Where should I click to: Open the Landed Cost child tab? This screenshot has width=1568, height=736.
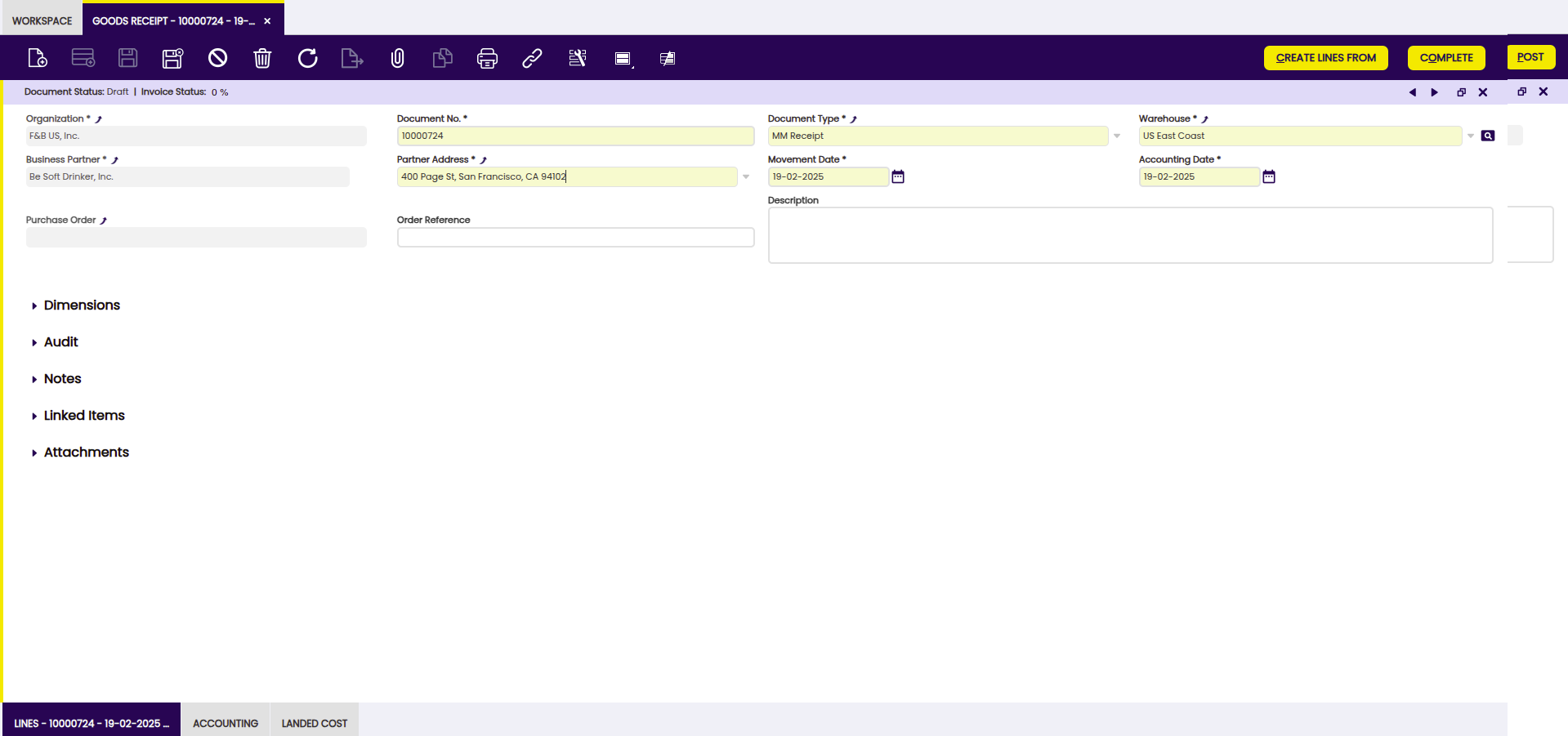tap(315, 723)
